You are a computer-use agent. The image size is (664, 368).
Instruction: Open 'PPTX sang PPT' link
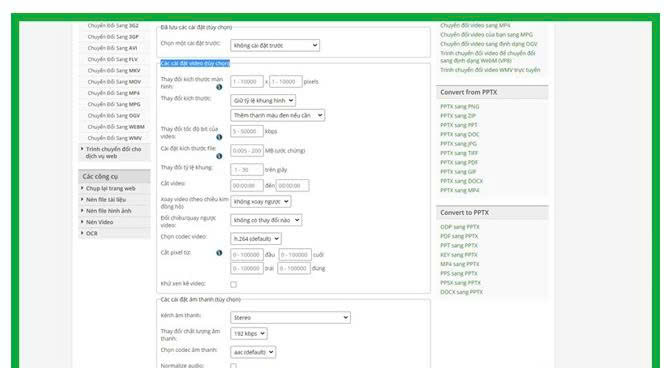click(x=459, y=125)
